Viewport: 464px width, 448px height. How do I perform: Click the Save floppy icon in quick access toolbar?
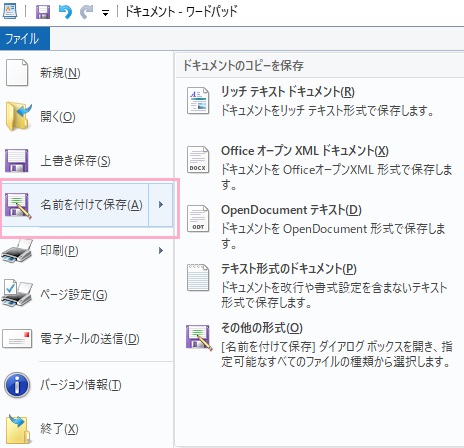(43, 12)
